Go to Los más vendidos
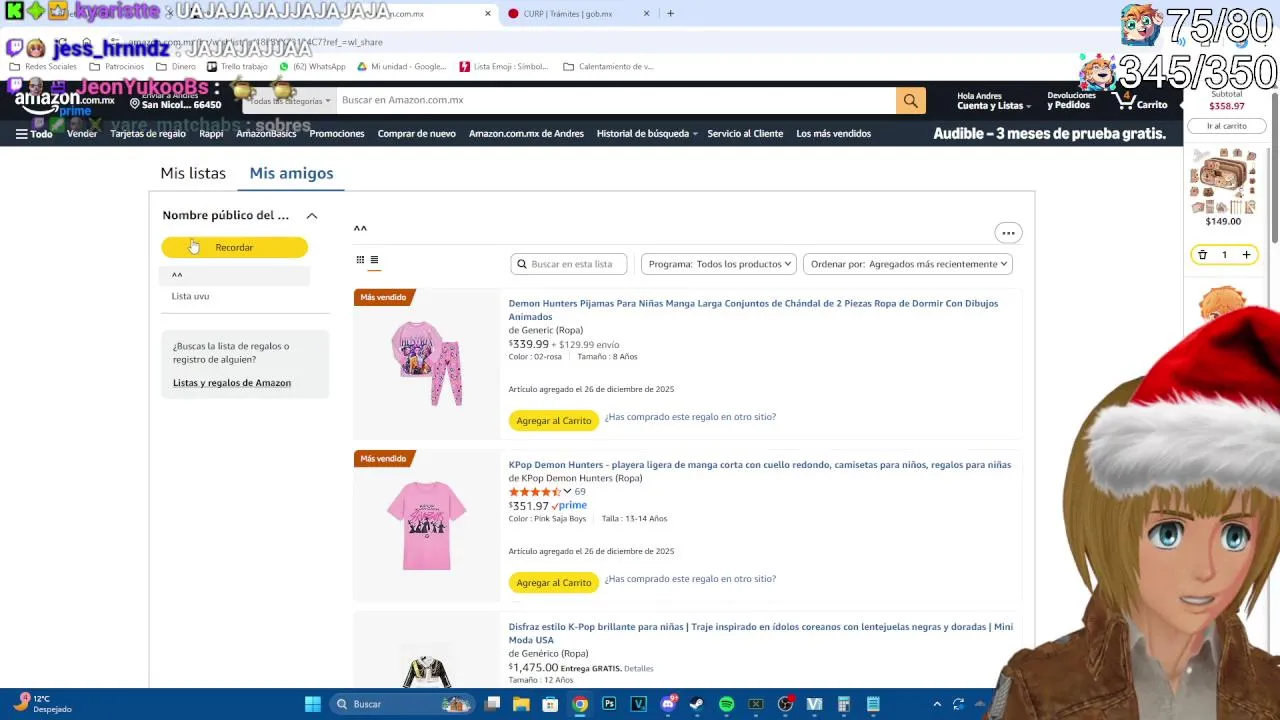Image resolution: width=1280 pixels, height=720 pixels. pyautogui.click(x=833, y=133)
